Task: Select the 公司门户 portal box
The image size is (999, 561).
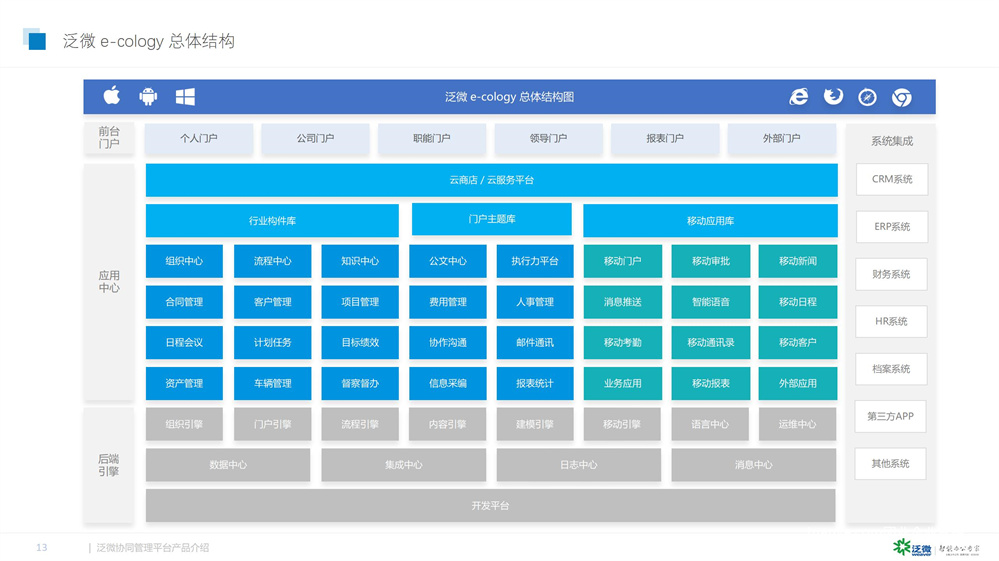Action: point(315,139)
